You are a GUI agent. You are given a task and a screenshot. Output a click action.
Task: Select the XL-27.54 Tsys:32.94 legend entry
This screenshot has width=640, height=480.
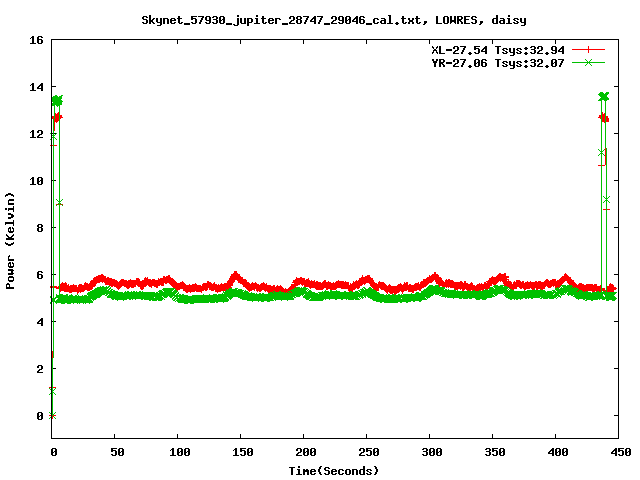(498, 50)
